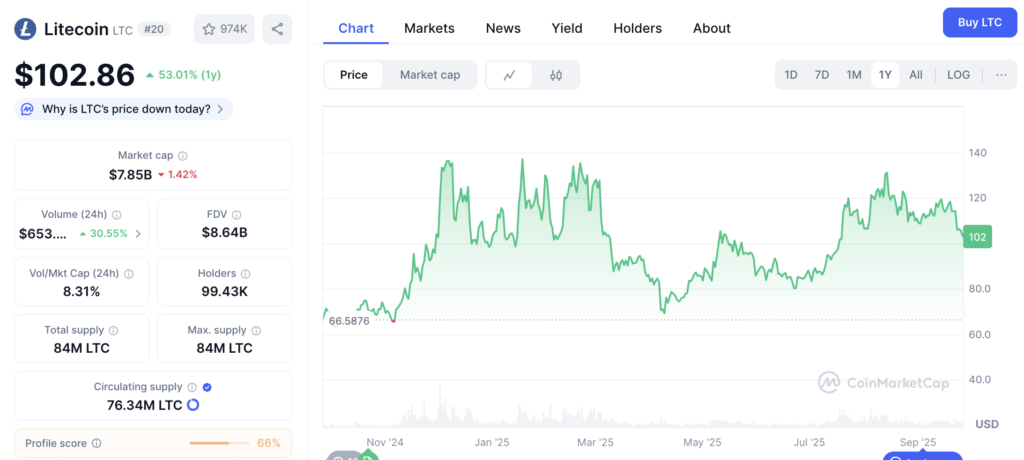1024x460 pixels.
Task: Click the Total supply info icon
Action: click(x=113, y=331)
